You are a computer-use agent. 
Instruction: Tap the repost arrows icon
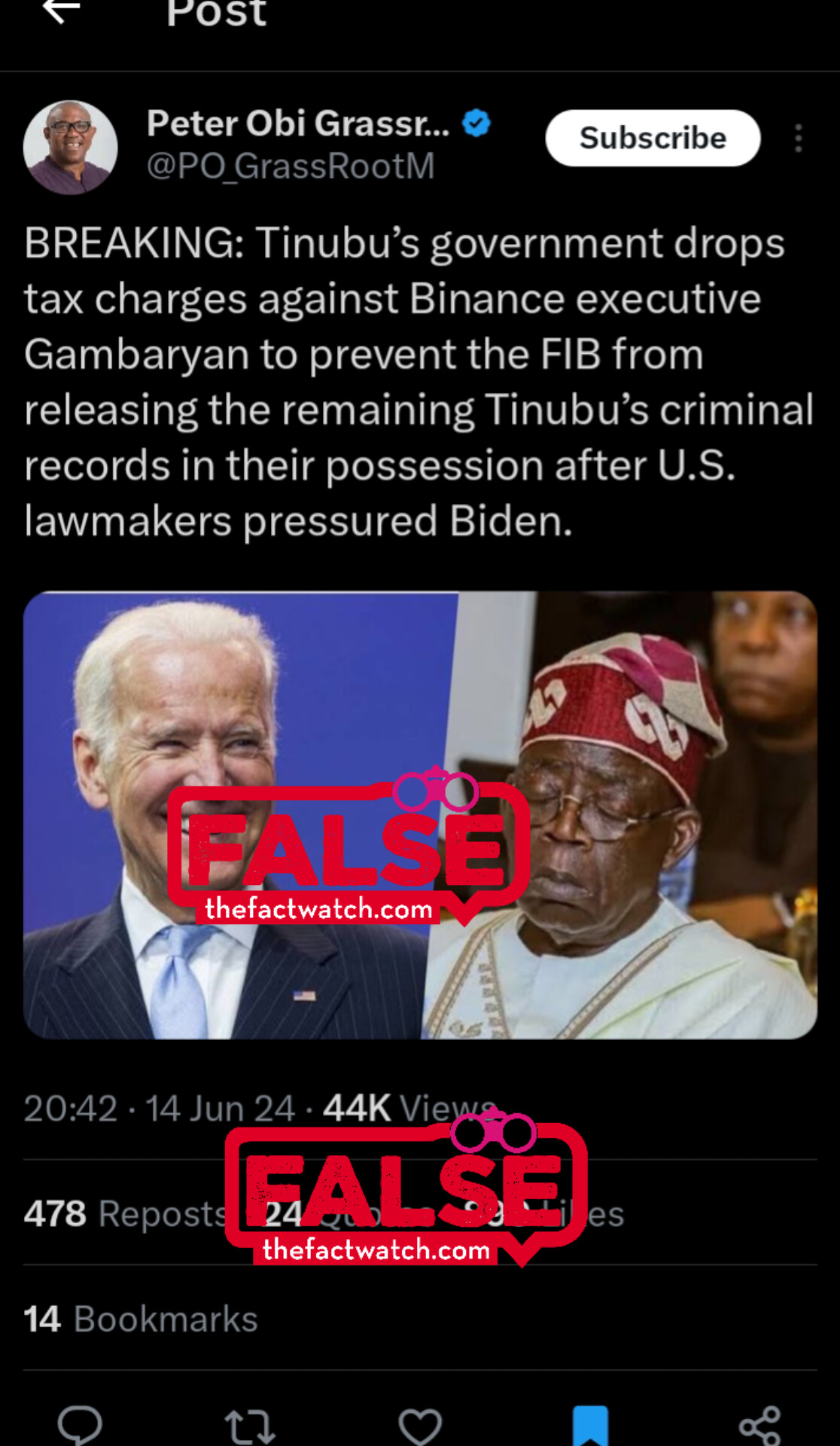(x=249, y=1426)
